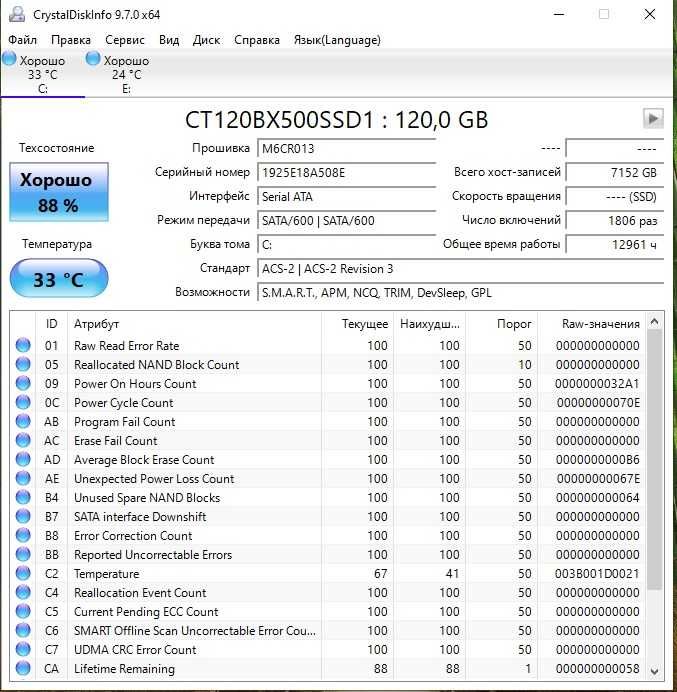Click the status icon of Lifetime Remaining

pyautogui.click(x=23, y=668)
